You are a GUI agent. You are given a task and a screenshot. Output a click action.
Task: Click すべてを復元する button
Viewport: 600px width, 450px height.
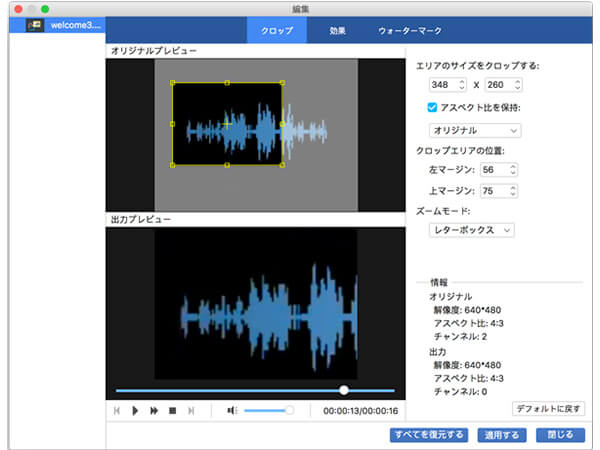tap(429, 435)
